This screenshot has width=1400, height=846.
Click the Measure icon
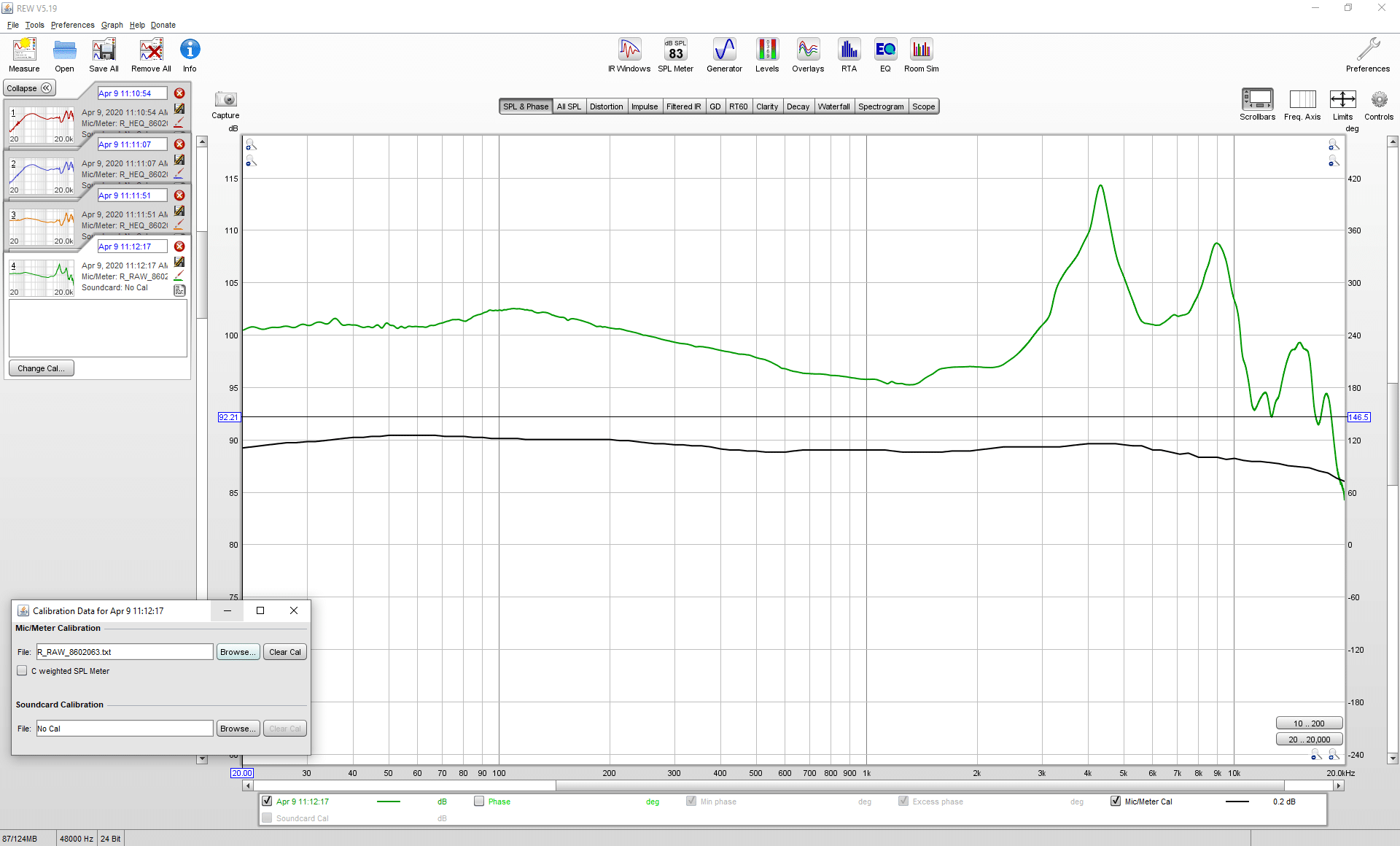[x=24, y=55]
